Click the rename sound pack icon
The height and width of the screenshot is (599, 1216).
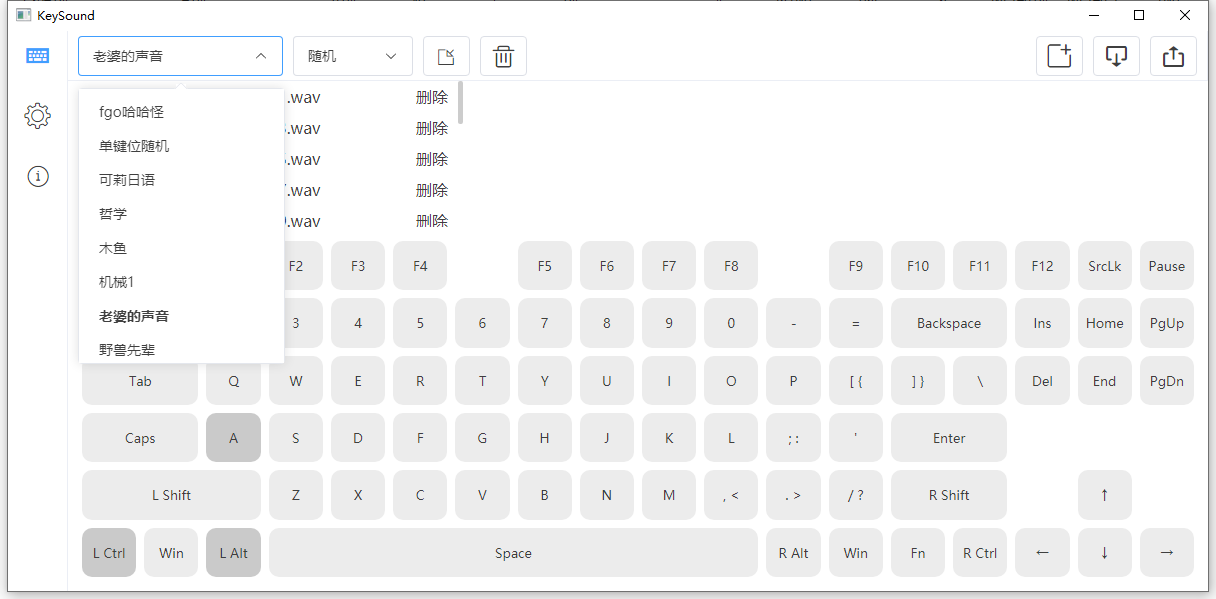pos(446,57)
